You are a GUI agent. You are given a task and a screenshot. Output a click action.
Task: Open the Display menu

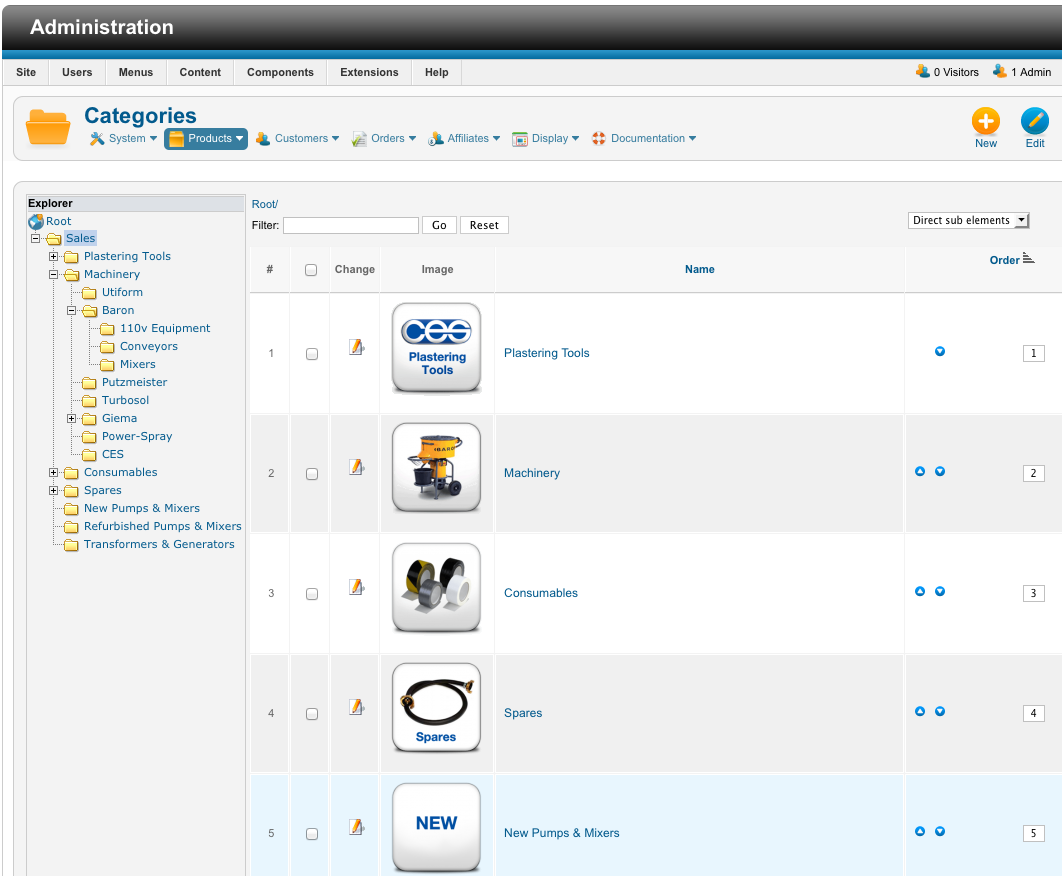[x=546, y=138]
